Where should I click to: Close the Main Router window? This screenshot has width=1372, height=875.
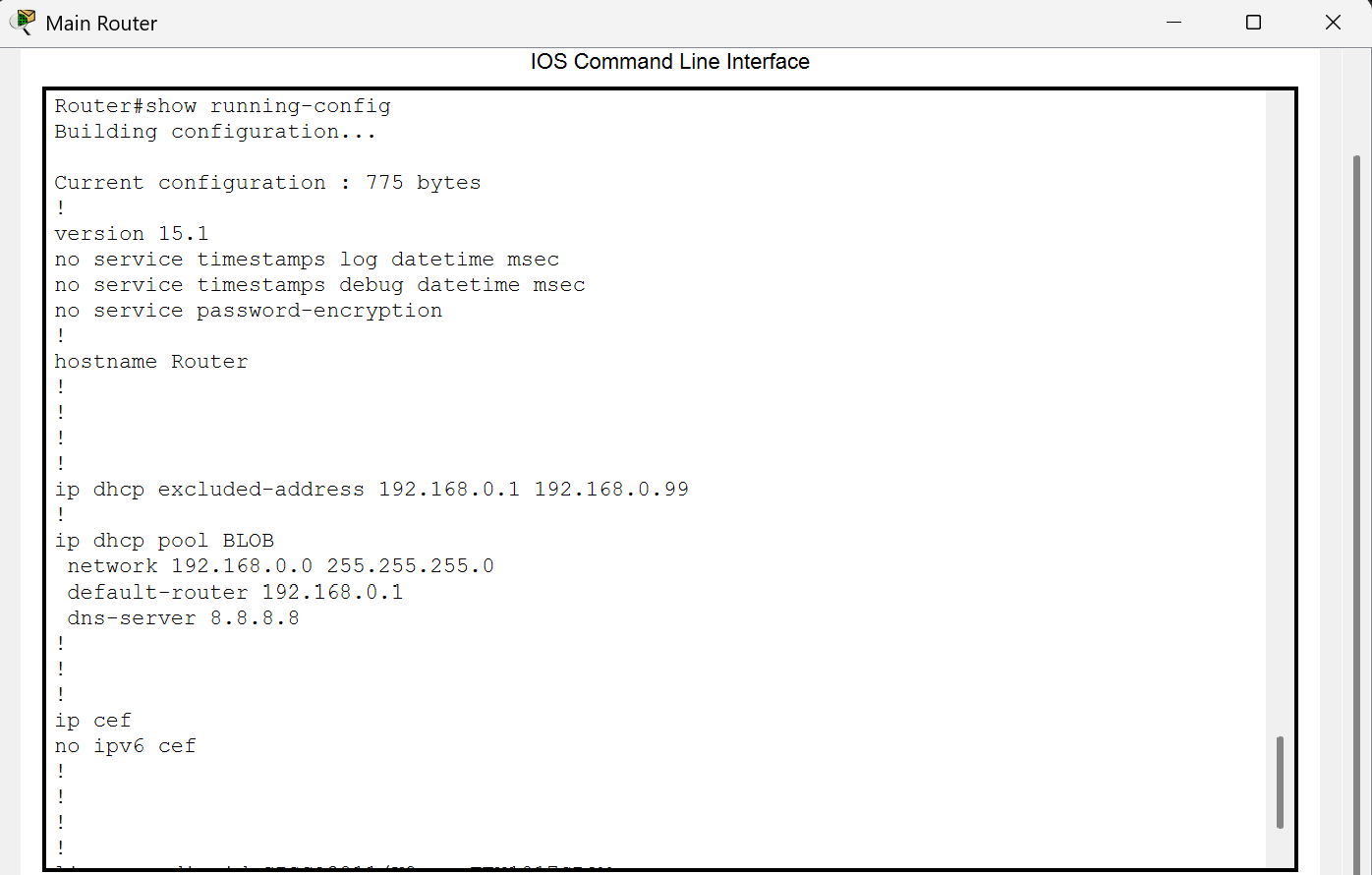pyautogui.click(x=1333, y=23)
